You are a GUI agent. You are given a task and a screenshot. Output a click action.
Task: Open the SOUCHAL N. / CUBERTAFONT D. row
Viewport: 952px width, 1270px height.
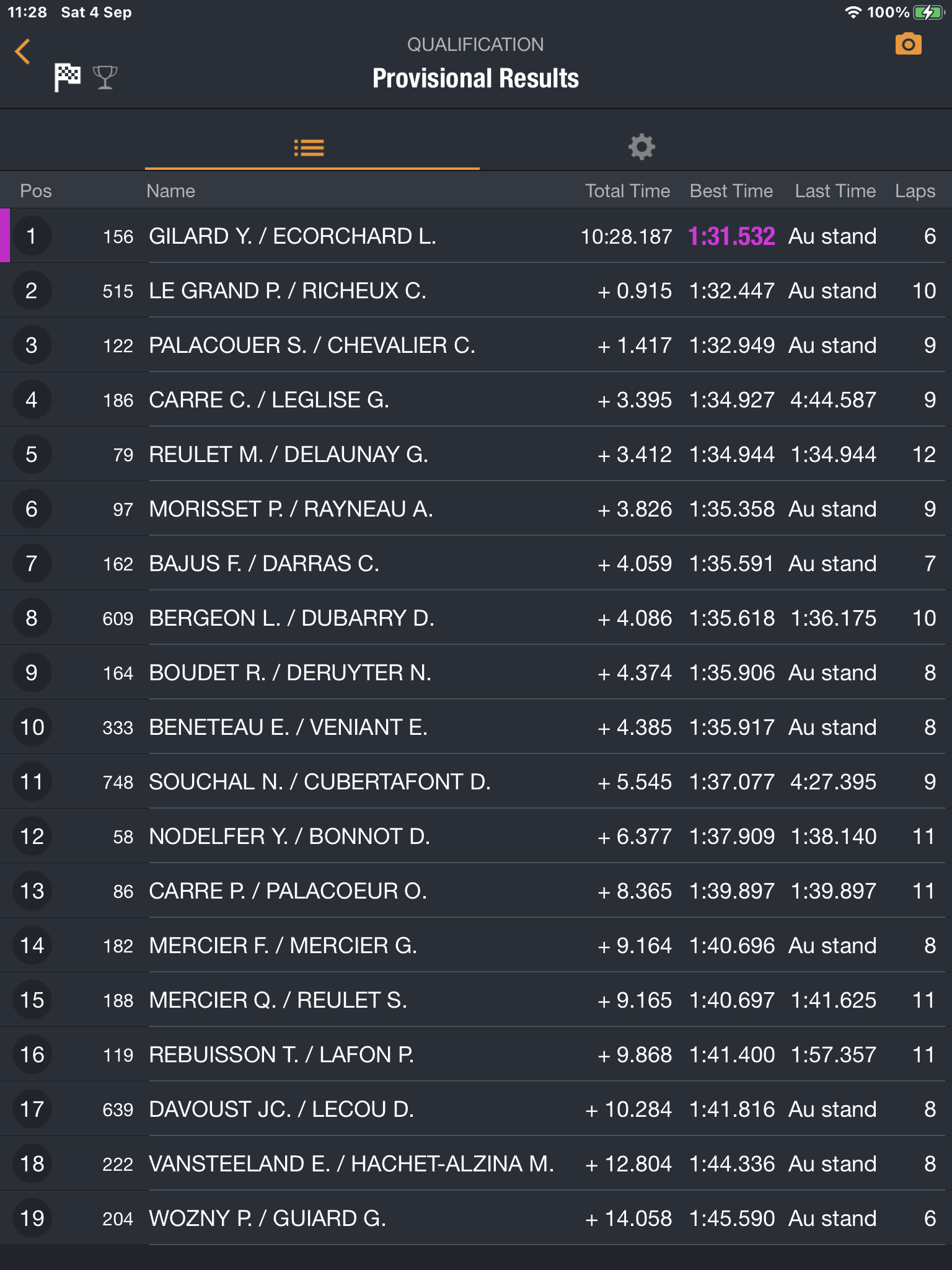pyautogui.click(x=476, y=781)
